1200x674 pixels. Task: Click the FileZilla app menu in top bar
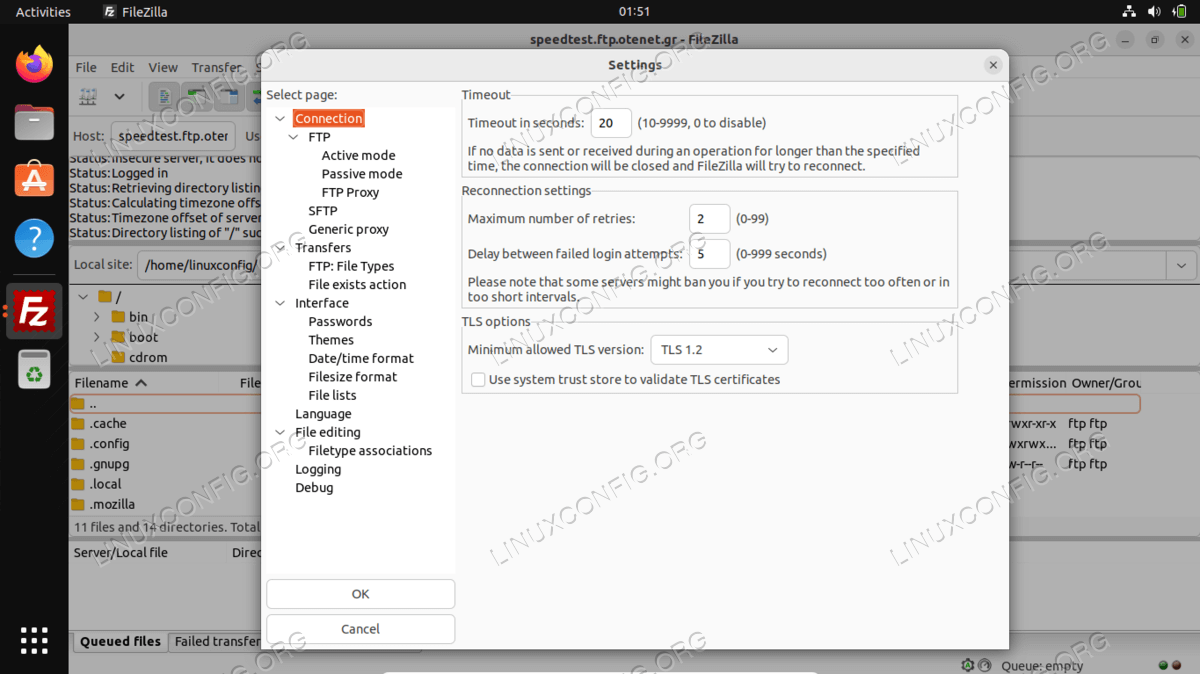(136, 12)
